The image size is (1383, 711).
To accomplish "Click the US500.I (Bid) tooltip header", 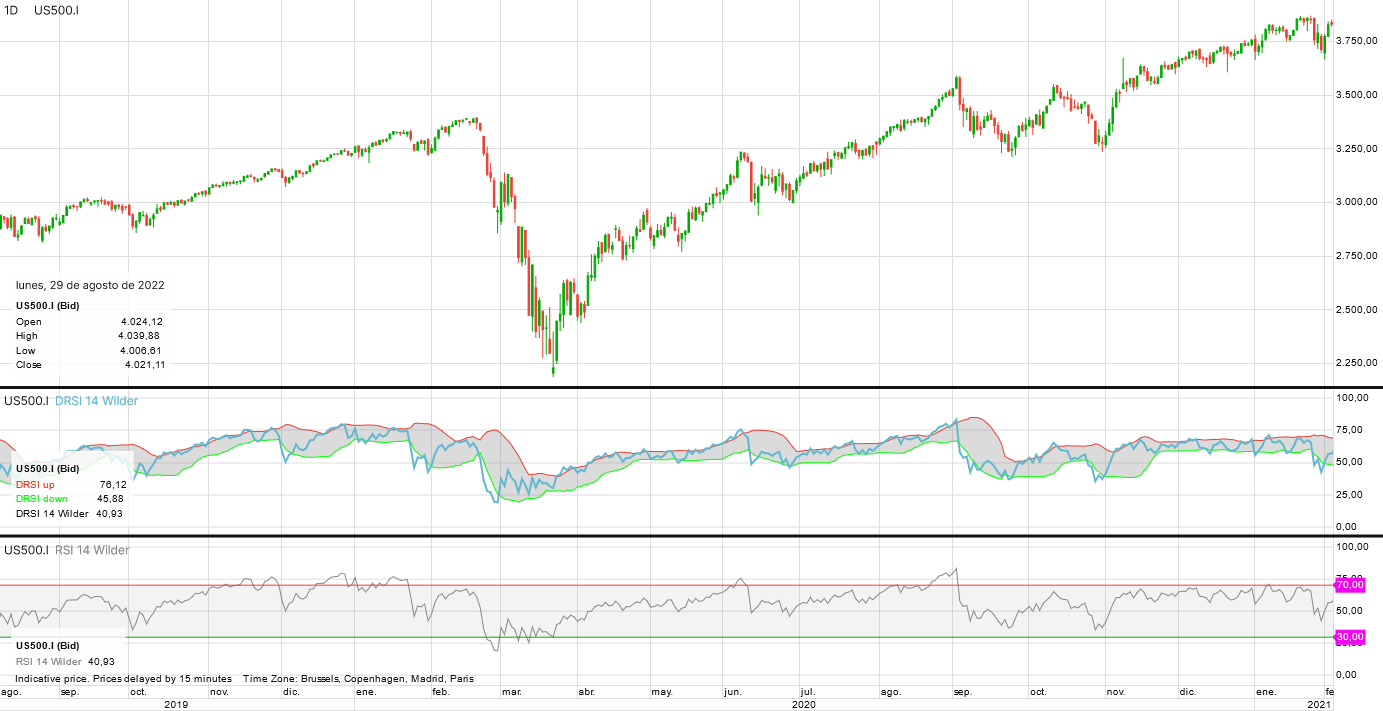I will click(50, 305).
